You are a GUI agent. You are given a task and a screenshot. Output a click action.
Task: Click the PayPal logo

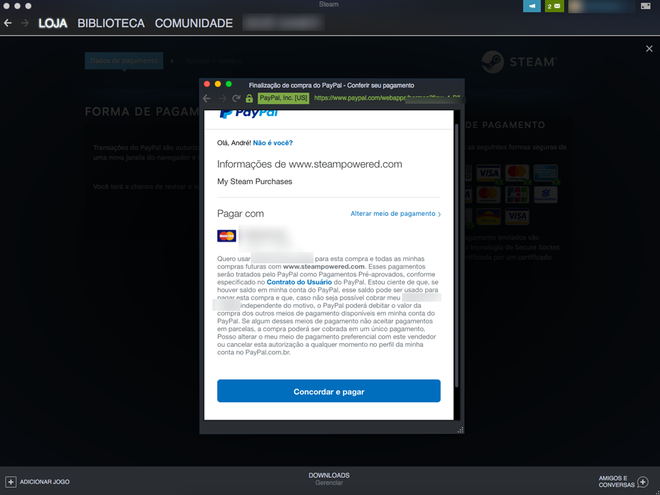click(249, 113)
